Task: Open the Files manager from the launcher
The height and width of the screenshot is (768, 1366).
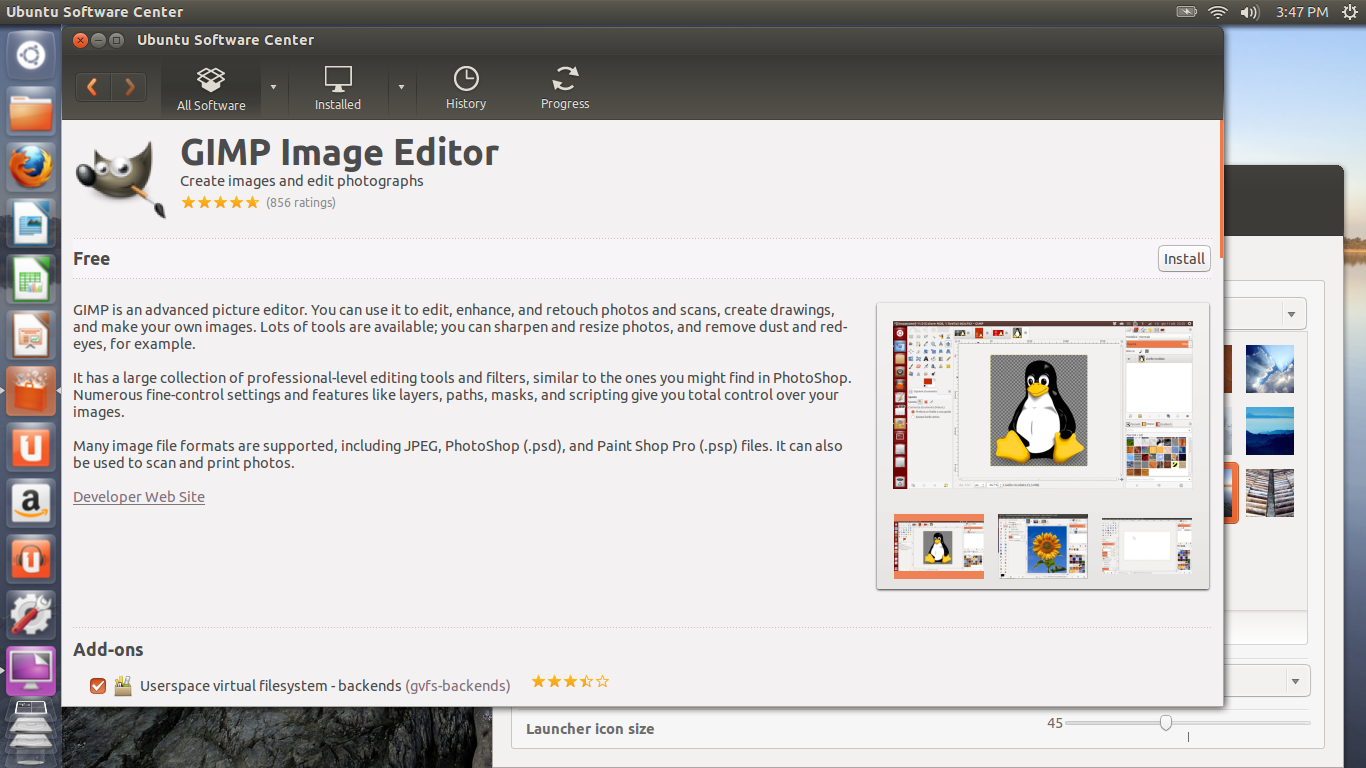Action: 31,111
